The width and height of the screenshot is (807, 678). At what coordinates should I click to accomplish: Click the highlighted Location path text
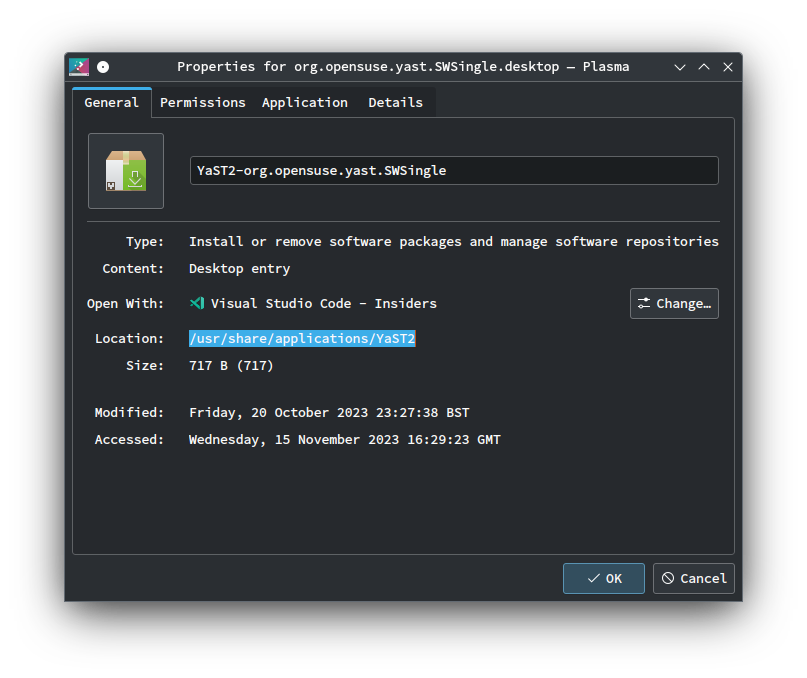(302, 338)
